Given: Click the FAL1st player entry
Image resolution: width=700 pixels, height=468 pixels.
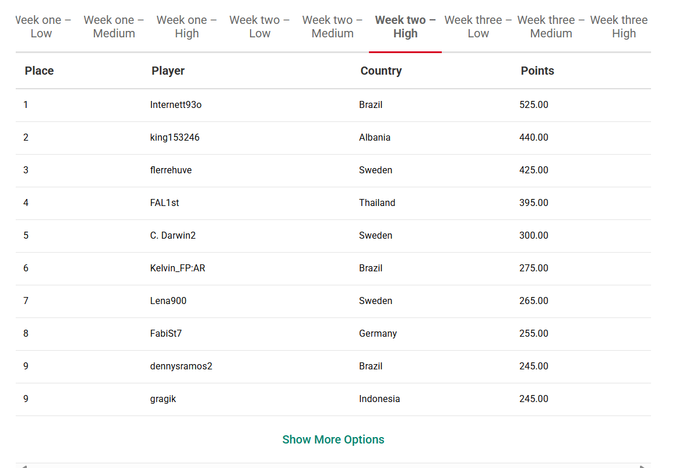Looking at the screenshot, I should tap(164, 203).
